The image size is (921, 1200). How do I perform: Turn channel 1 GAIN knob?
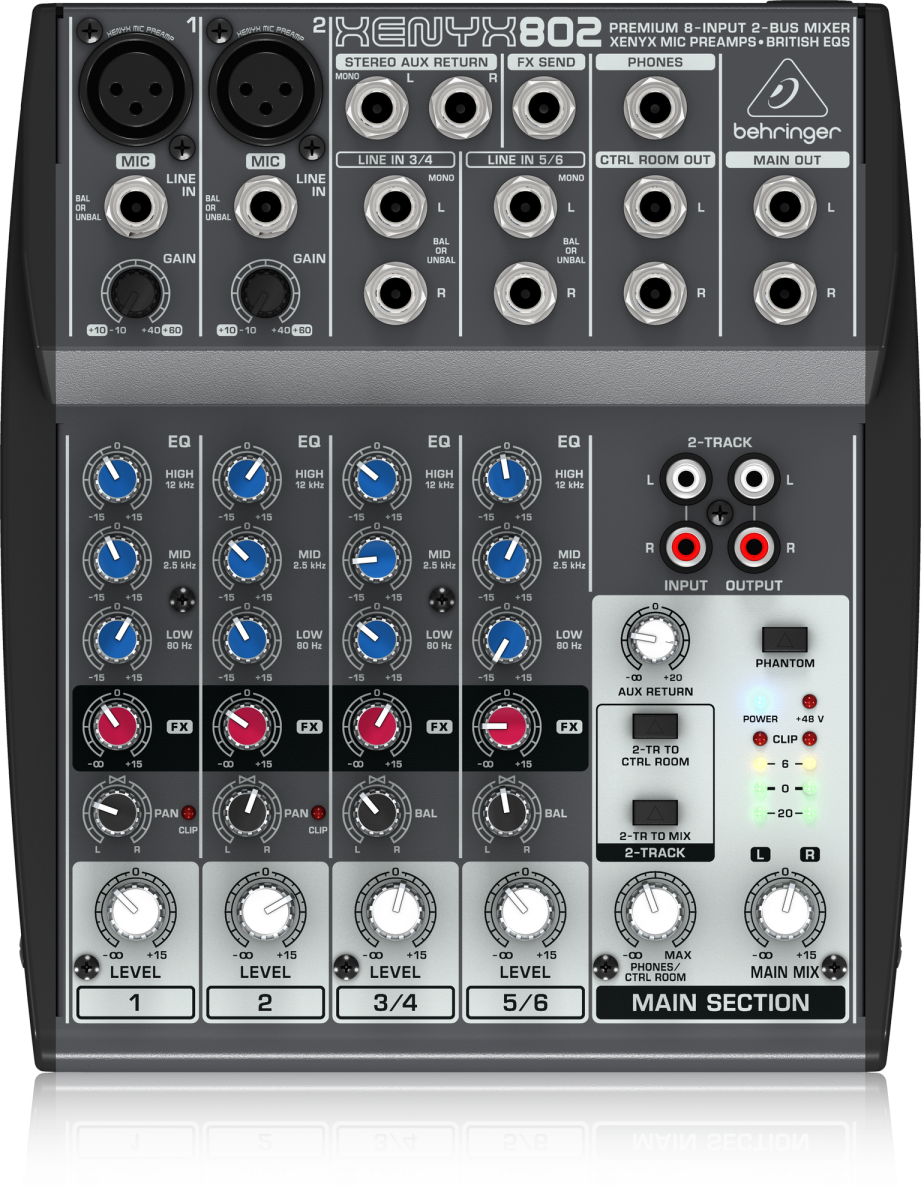point(134,292)
